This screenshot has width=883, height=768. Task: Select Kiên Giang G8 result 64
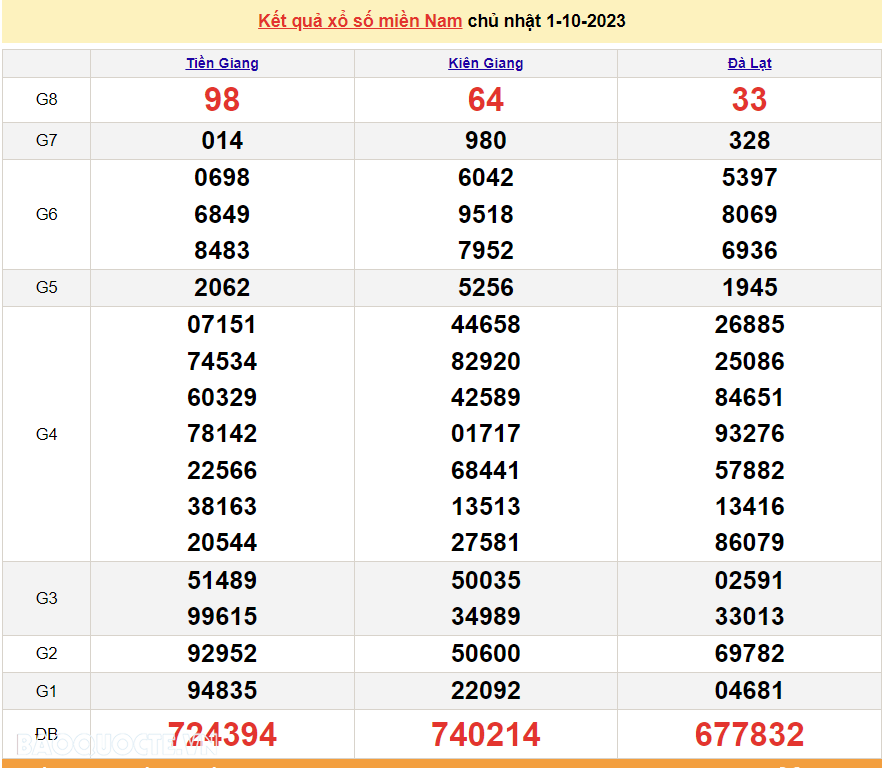(x=486, y=100)
